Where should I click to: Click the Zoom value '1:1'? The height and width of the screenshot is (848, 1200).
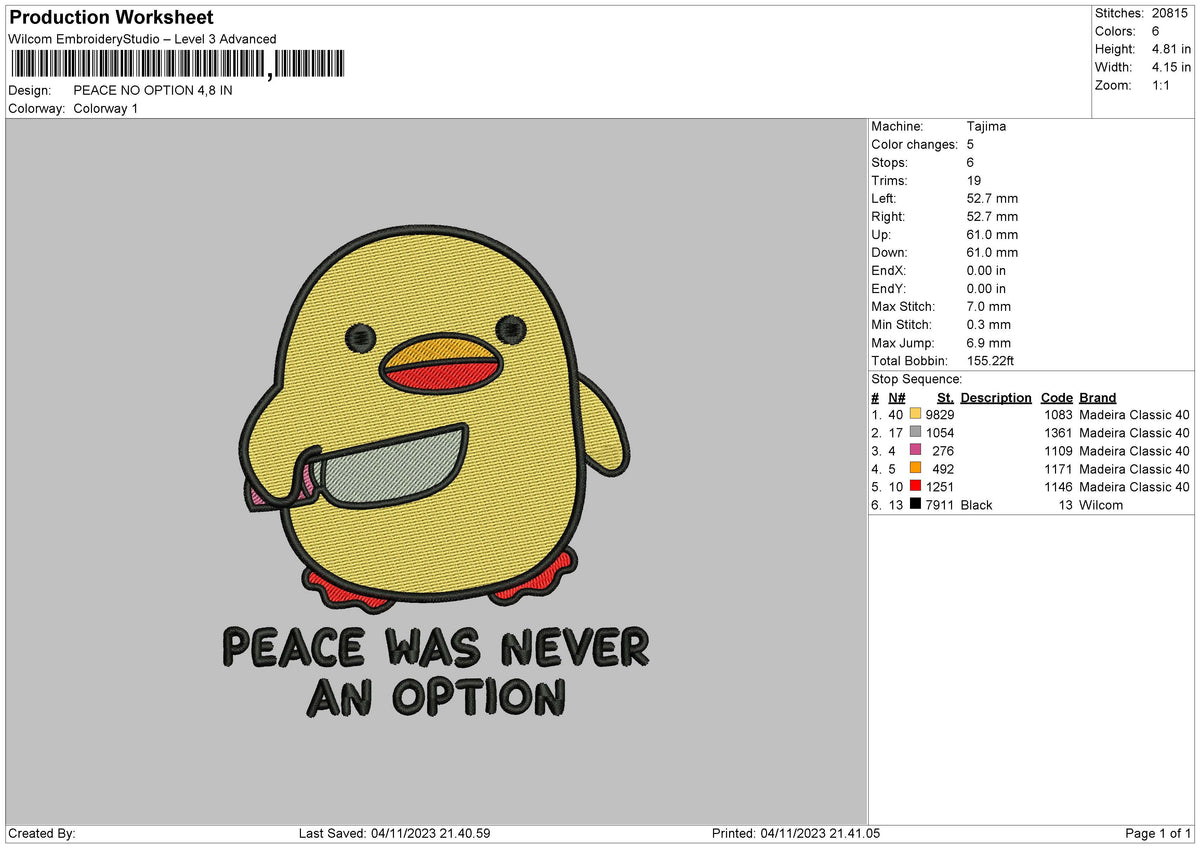point(1163,85)
